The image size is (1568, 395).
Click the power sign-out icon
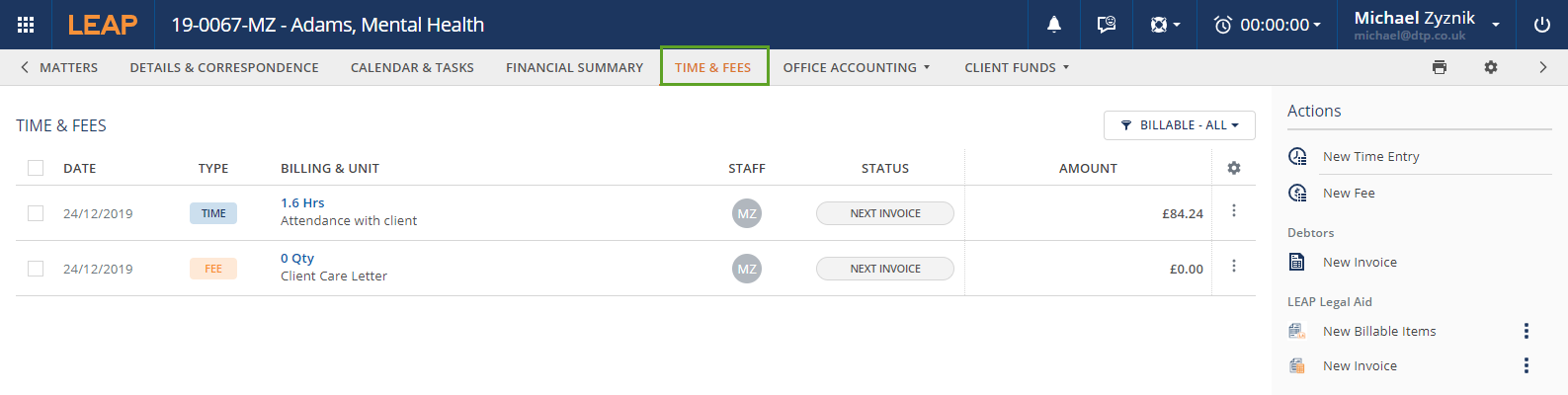(1542, 25)
